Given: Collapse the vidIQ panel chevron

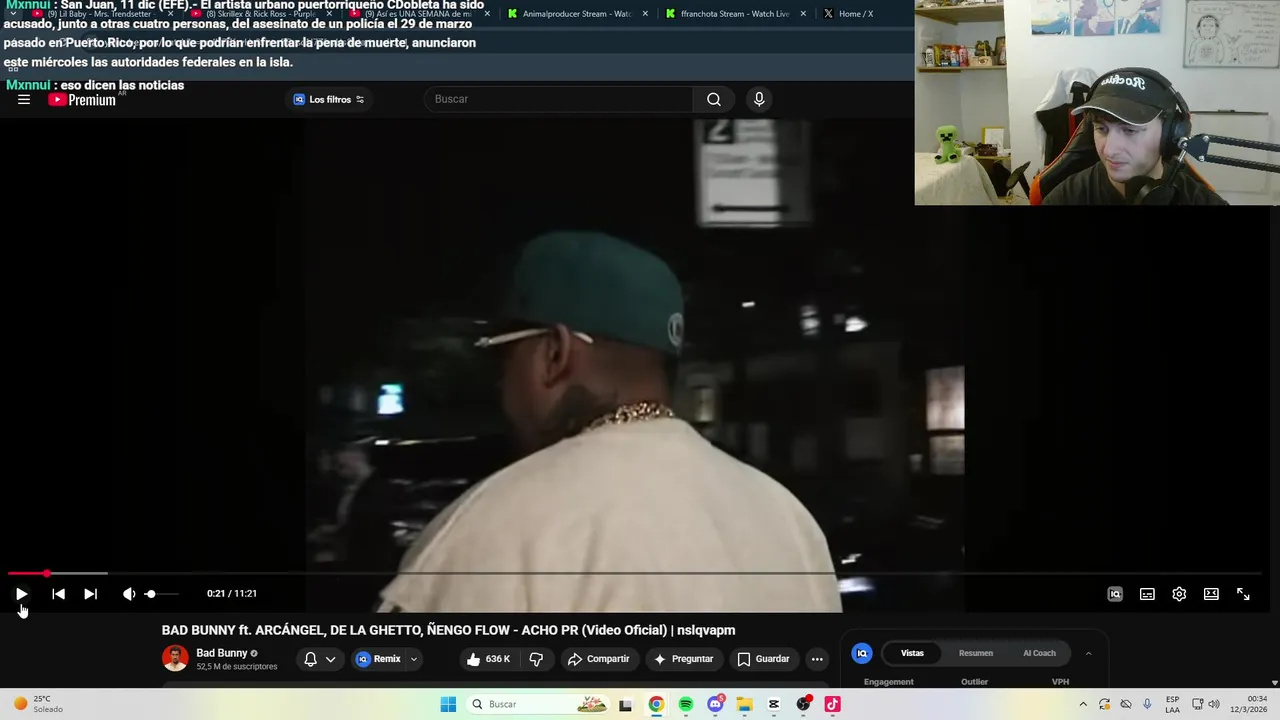Looking at the screenshot, I should click(x=1088, y=653).
